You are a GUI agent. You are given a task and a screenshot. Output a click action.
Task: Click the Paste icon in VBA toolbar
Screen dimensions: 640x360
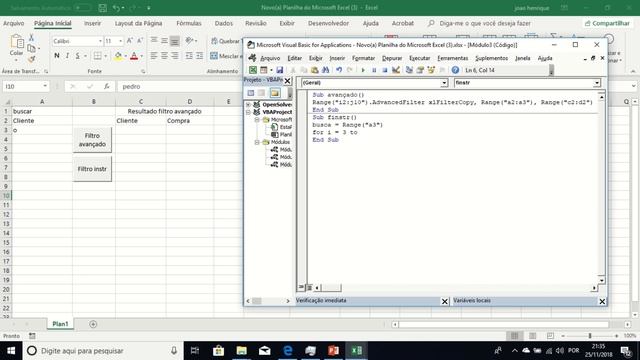[x=314, y=70]
